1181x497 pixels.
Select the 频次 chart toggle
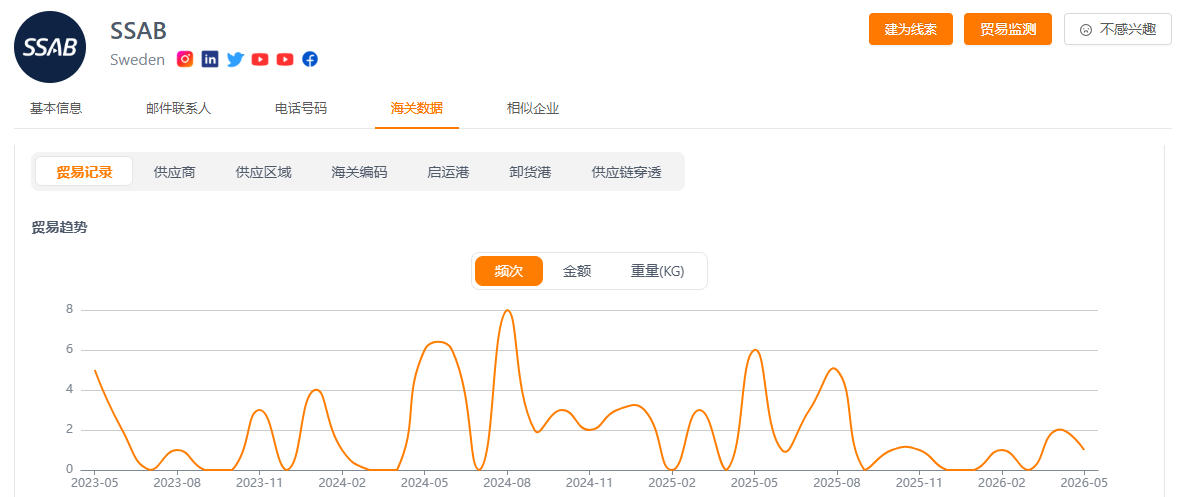(508, 271)
